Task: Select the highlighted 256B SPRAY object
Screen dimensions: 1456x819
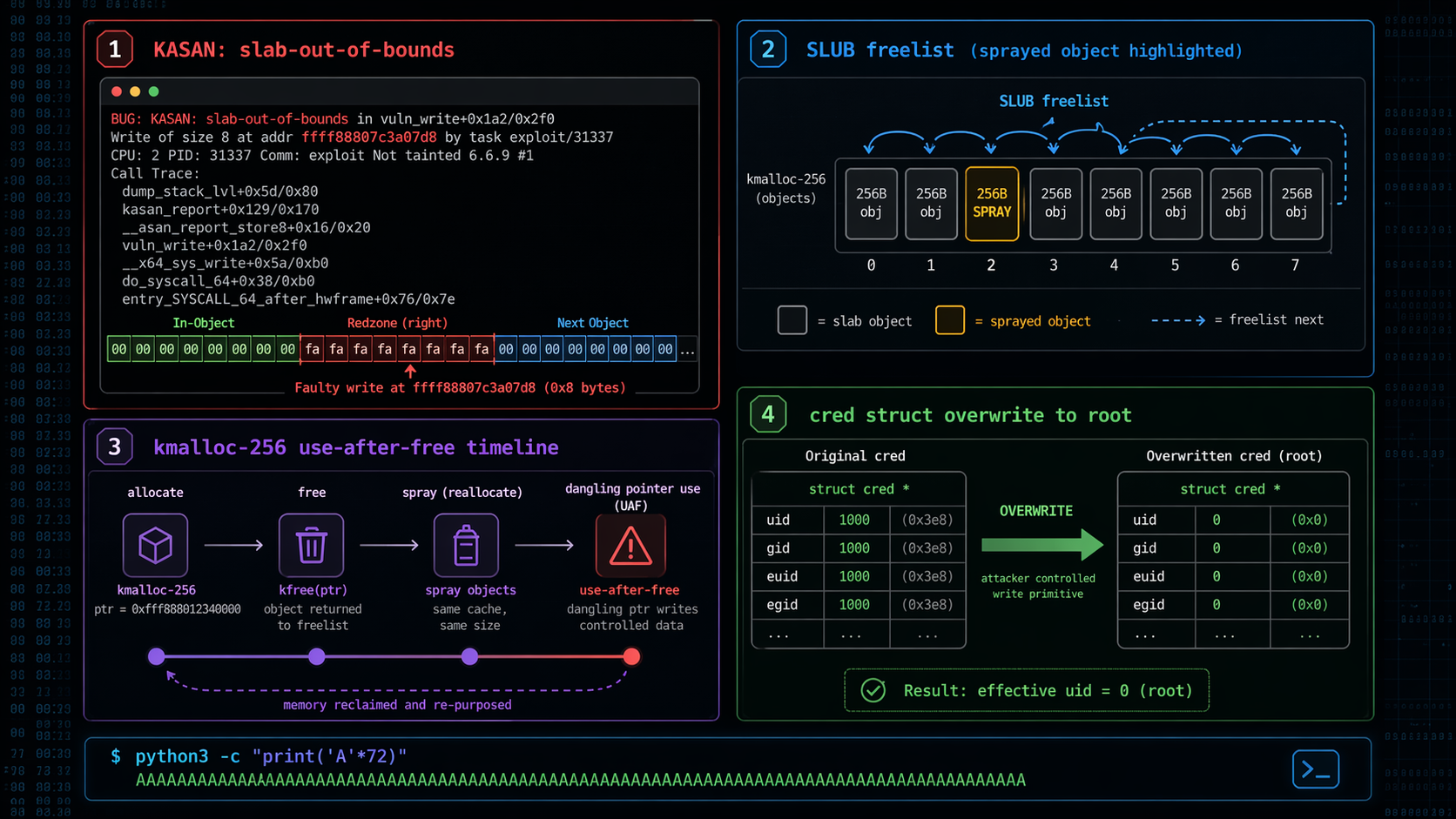Action: pyautogui.click(x=992, y=204)
